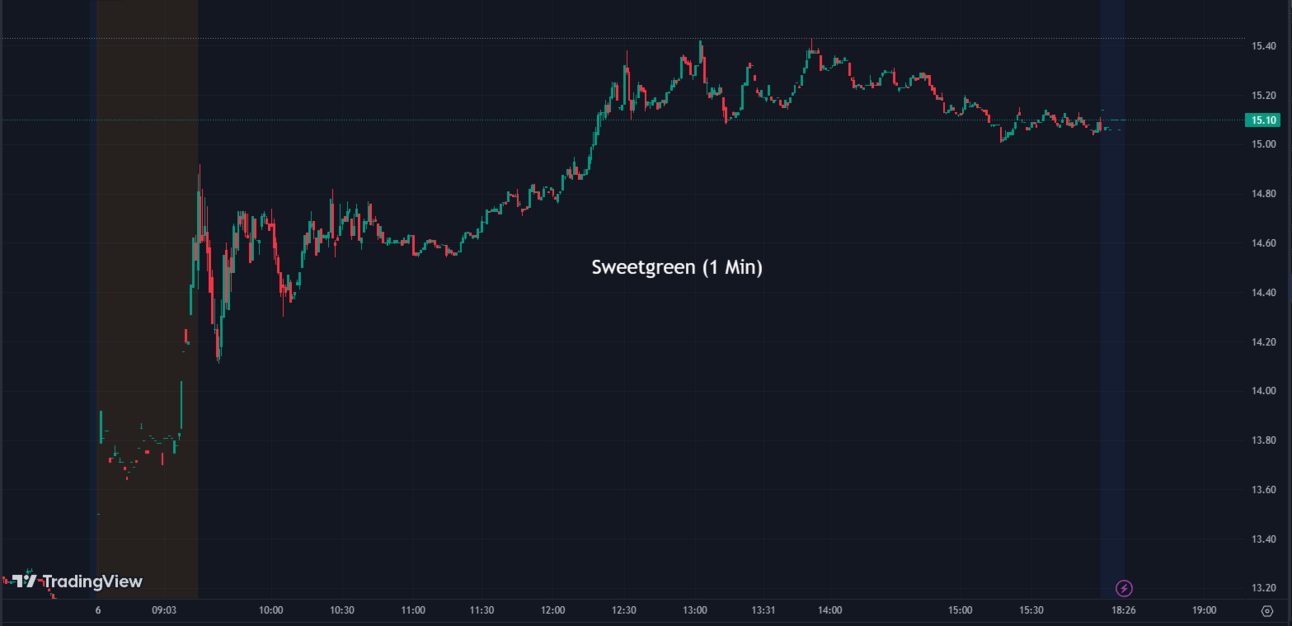Image resolution: width=1292 pixels, height=626 pixels.
Task: Click the TradingView logo
Action: (x=77, y=581)
